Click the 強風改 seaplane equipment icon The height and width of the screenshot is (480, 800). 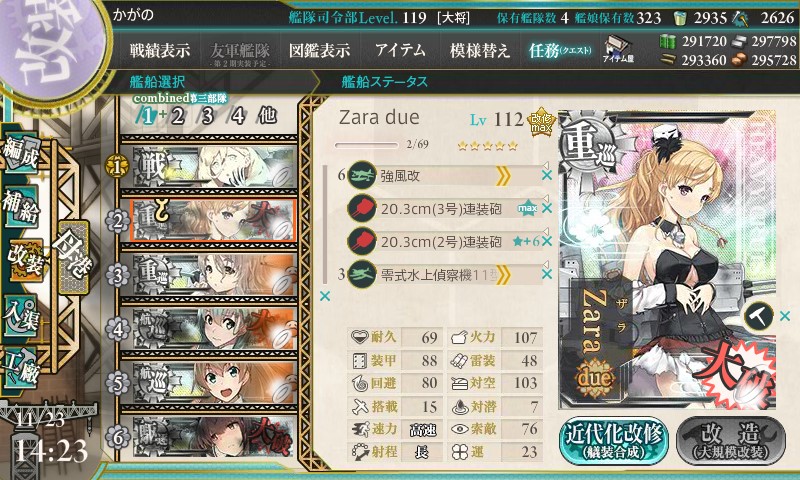361,175
